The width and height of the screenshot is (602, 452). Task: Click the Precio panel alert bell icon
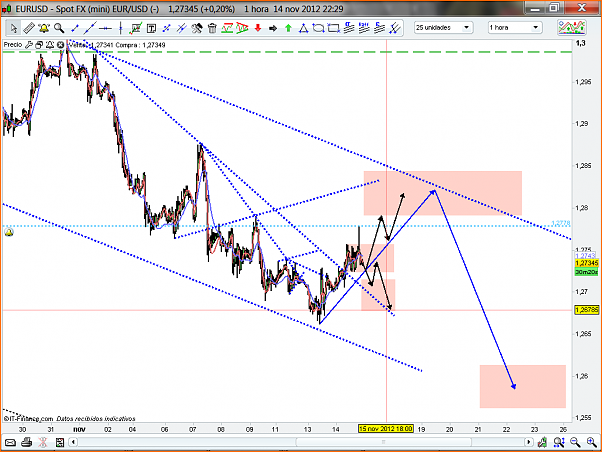(50, 45)
